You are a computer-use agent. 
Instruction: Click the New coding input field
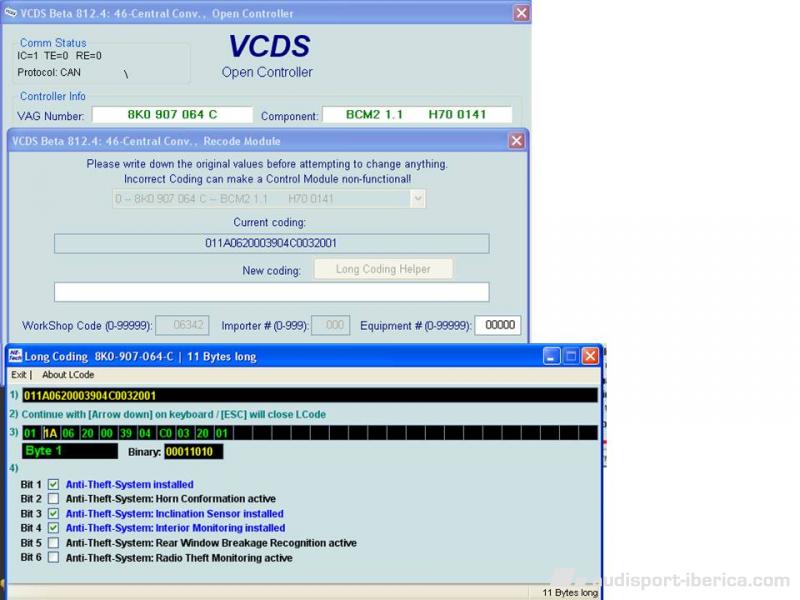[x=271, y=292]
